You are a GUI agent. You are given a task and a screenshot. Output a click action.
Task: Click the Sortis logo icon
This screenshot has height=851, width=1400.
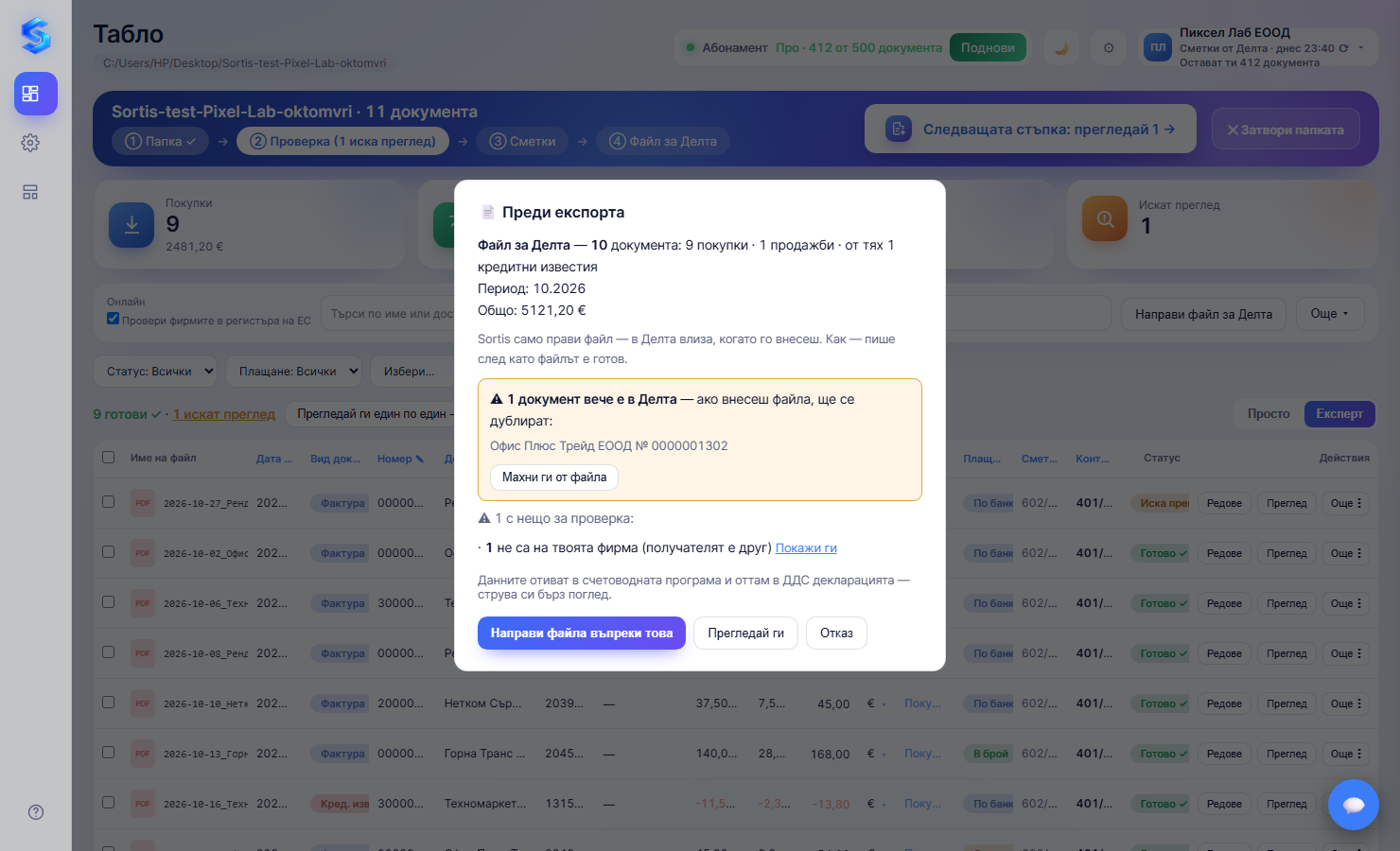[35, 35]
